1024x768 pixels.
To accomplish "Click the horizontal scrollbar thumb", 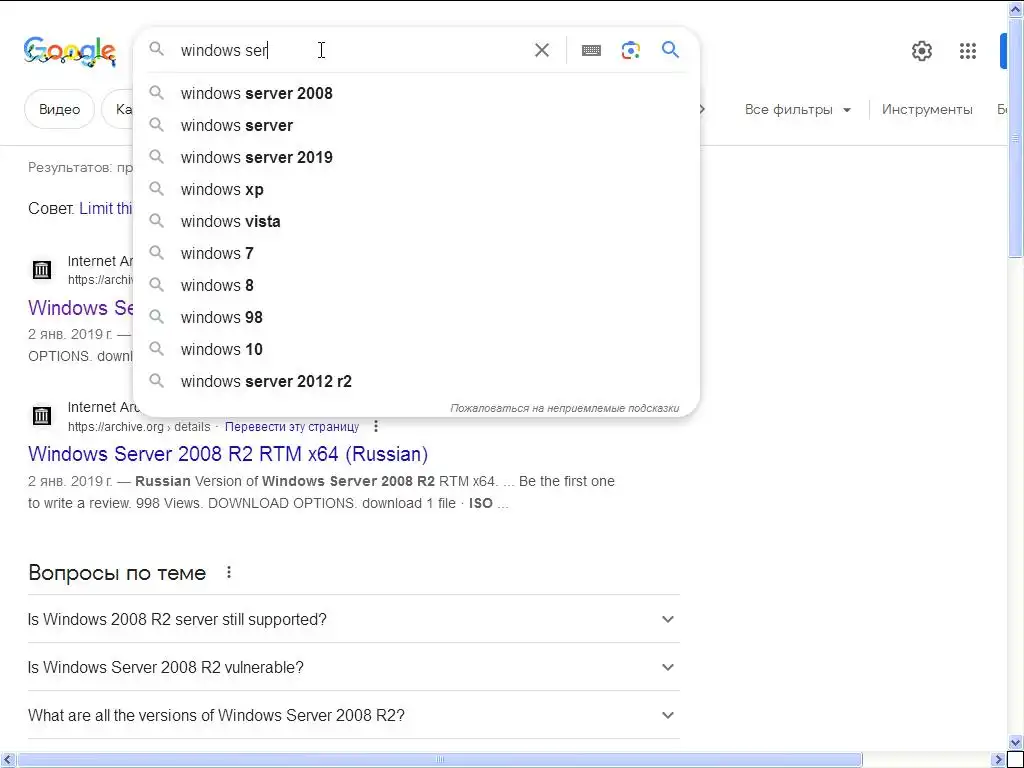I will coord(440,760).
